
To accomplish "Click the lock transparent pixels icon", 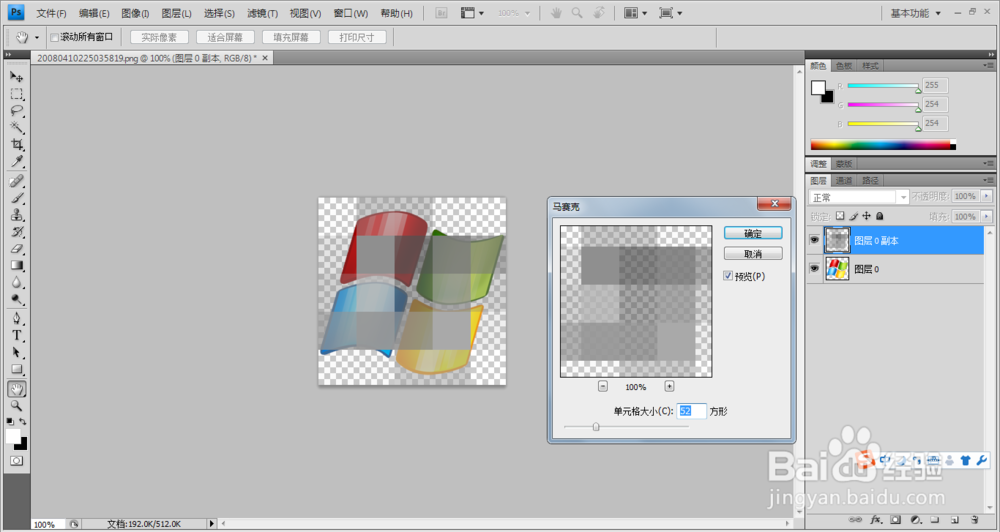I will point(840,216).
